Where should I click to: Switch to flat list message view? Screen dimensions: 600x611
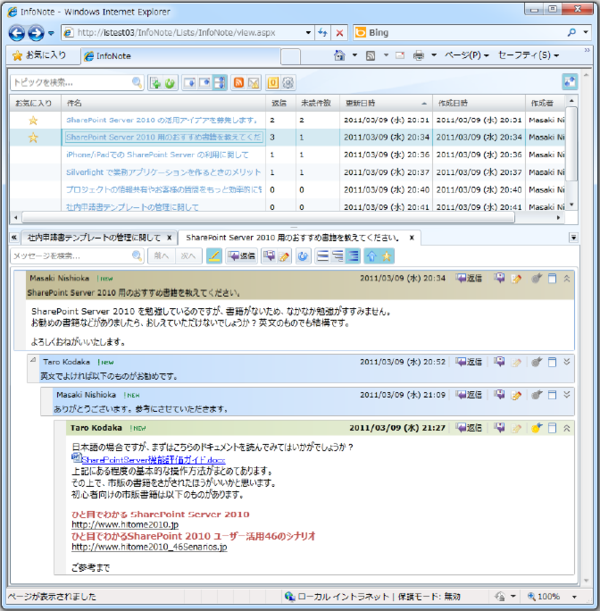point(323,256)
